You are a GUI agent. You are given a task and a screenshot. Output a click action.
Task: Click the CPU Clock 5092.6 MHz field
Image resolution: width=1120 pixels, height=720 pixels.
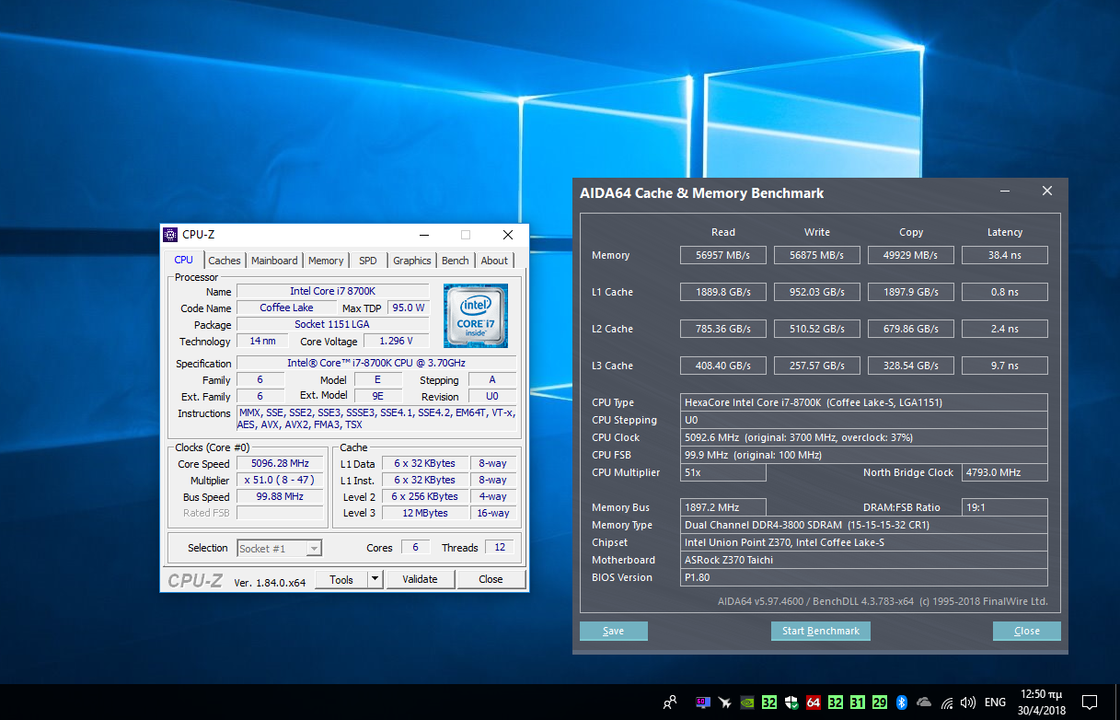864,437
